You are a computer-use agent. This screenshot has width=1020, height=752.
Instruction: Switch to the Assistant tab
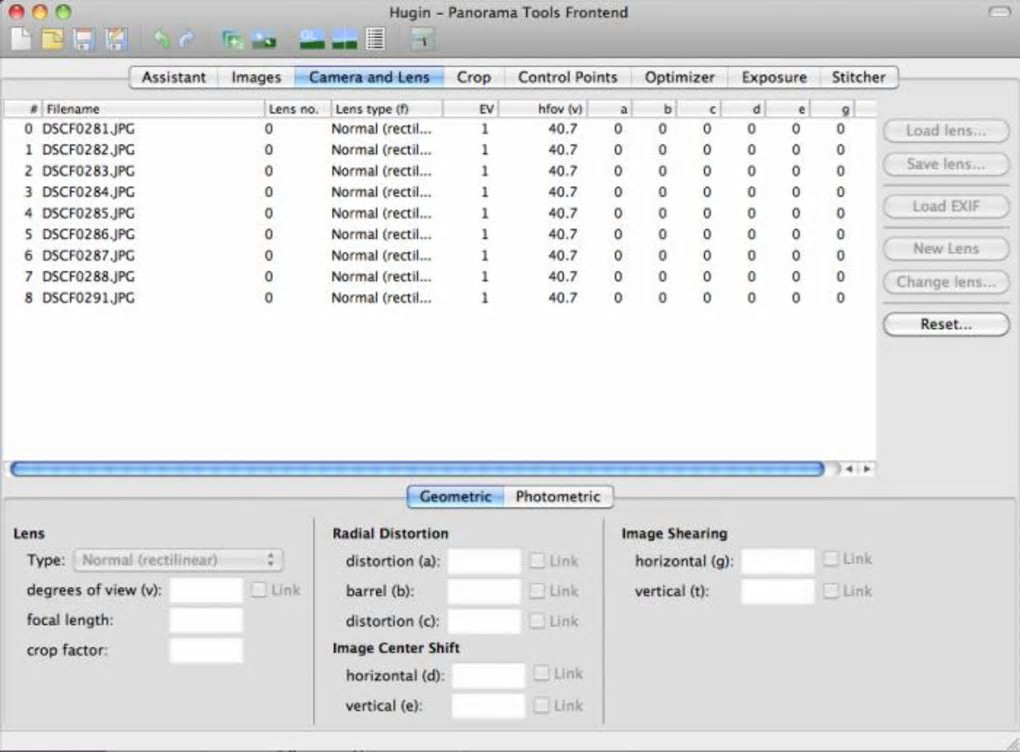pos(174,77)
